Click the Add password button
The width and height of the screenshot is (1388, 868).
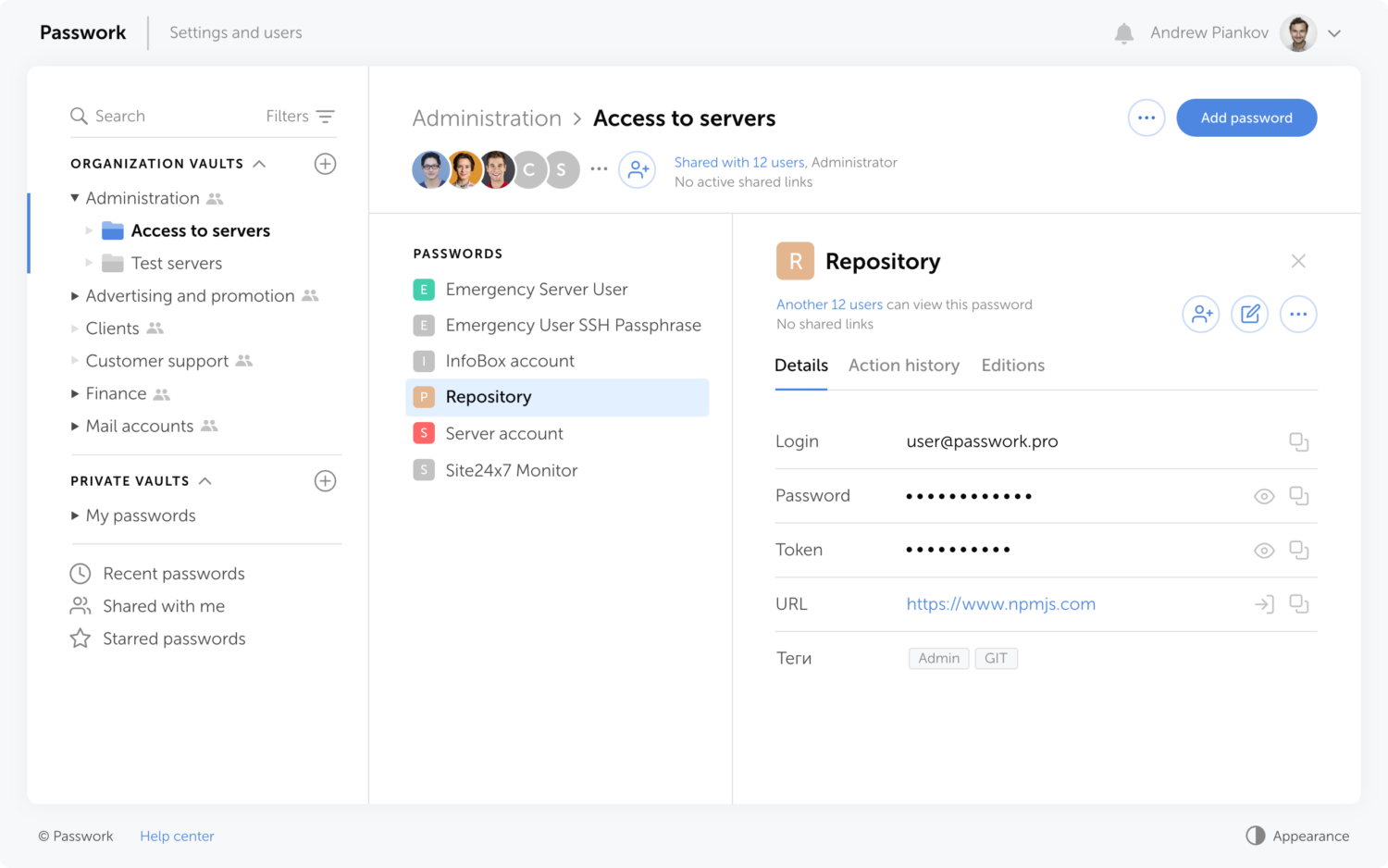[1245, 118]
